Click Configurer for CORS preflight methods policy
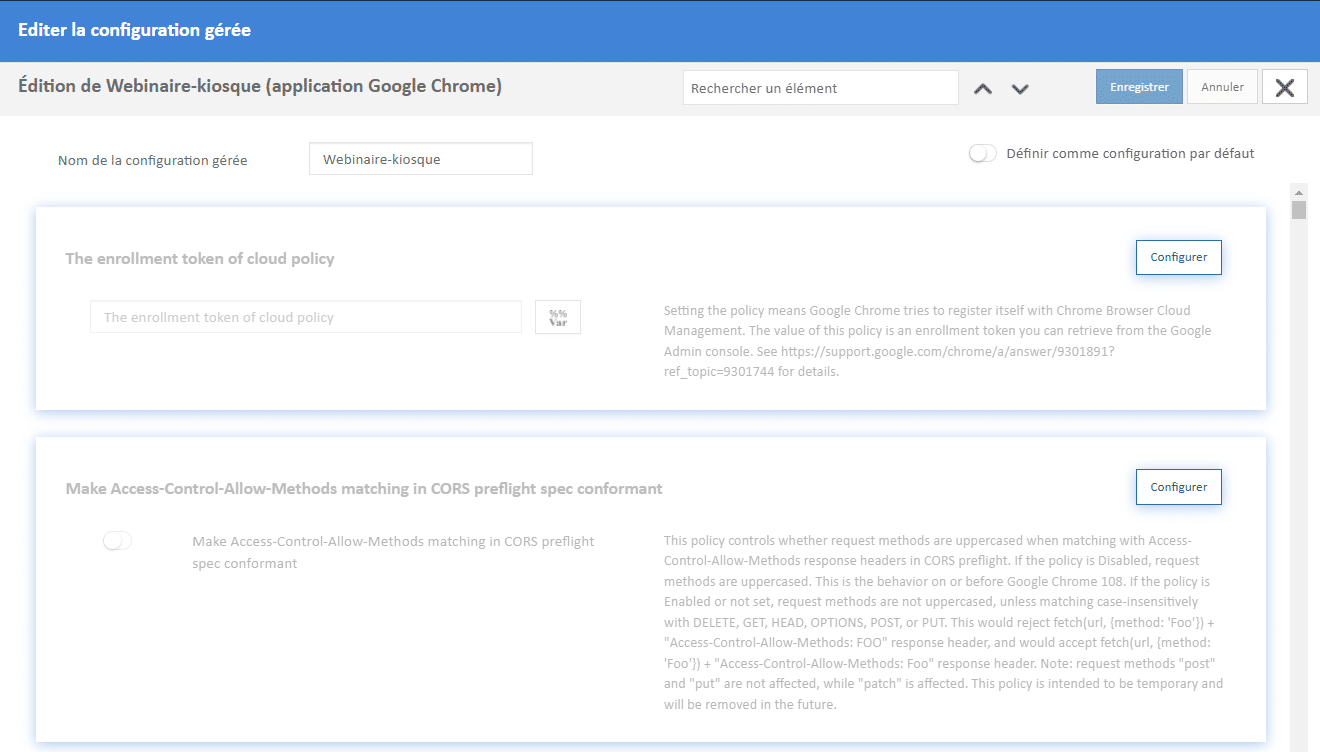This screenshot has height=752, width=1320. coord(1179,487)
